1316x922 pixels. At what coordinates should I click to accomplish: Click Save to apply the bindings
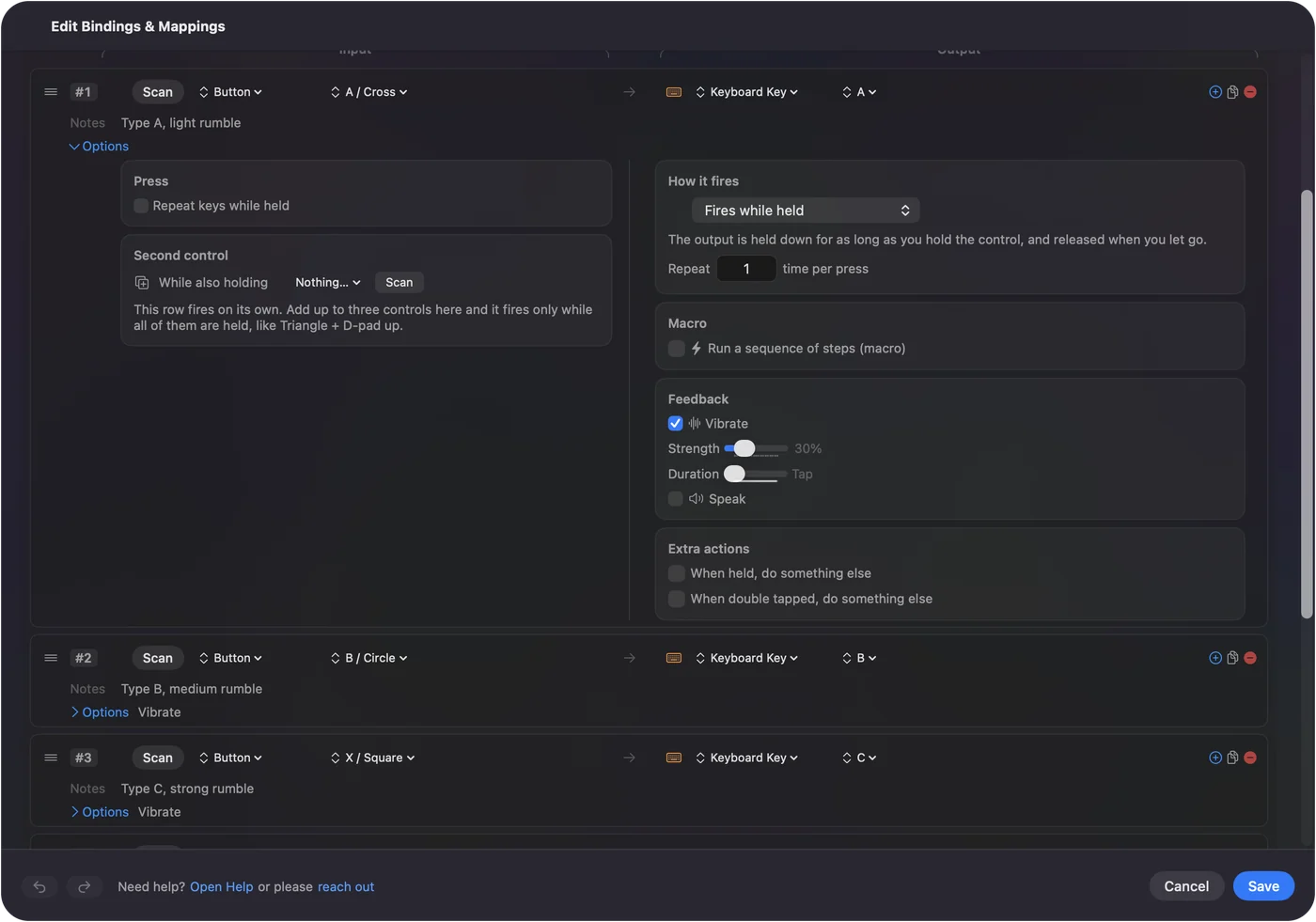(x=1263, y=886)
